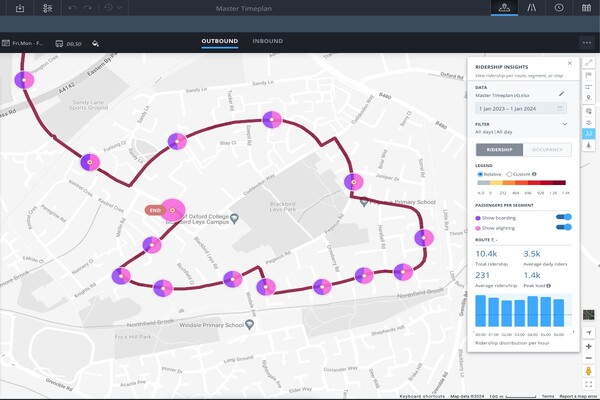Toggle the Show boarding switch

[x=564, y=217]
